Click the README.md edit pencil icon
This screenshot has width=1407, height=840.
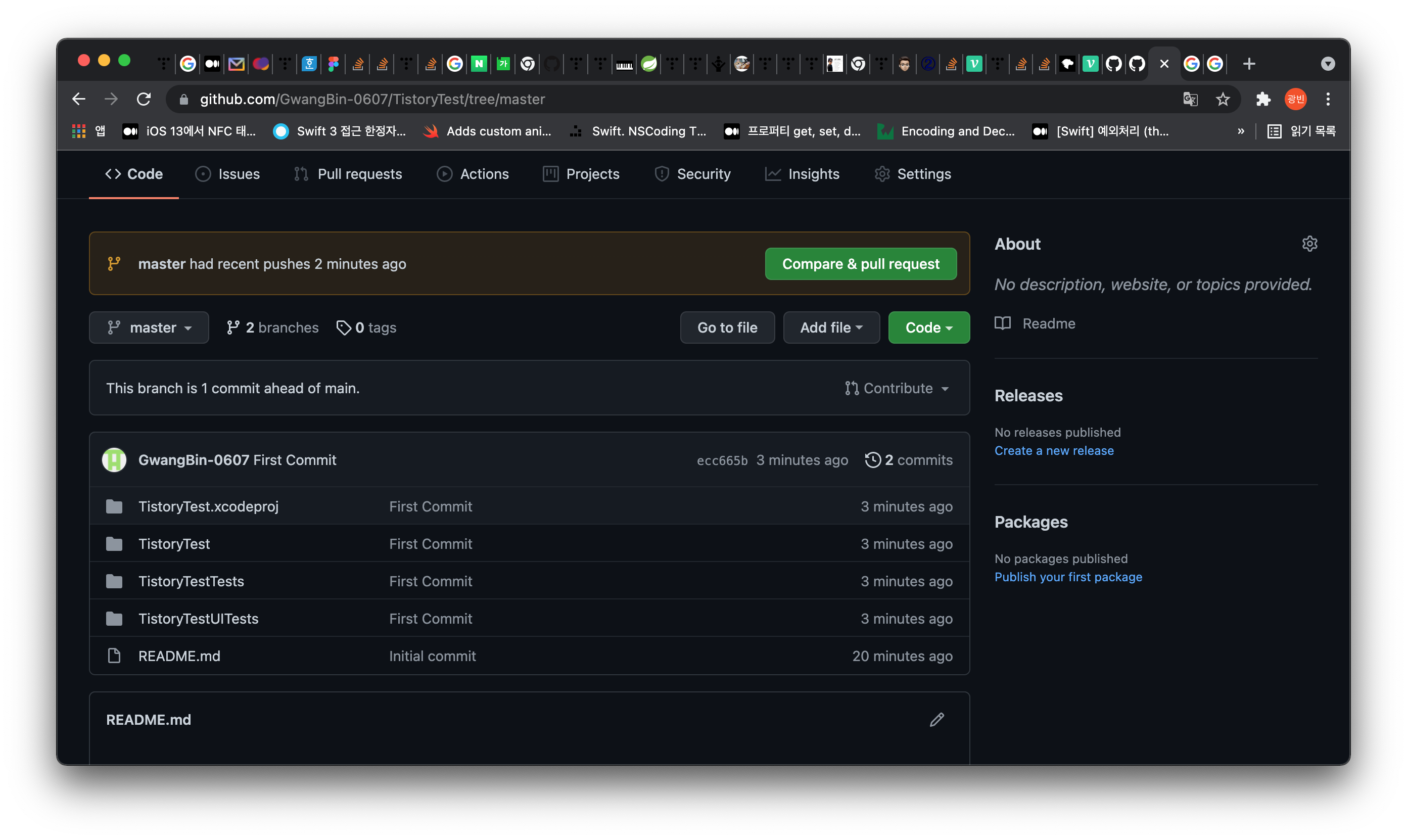point(936,719)
